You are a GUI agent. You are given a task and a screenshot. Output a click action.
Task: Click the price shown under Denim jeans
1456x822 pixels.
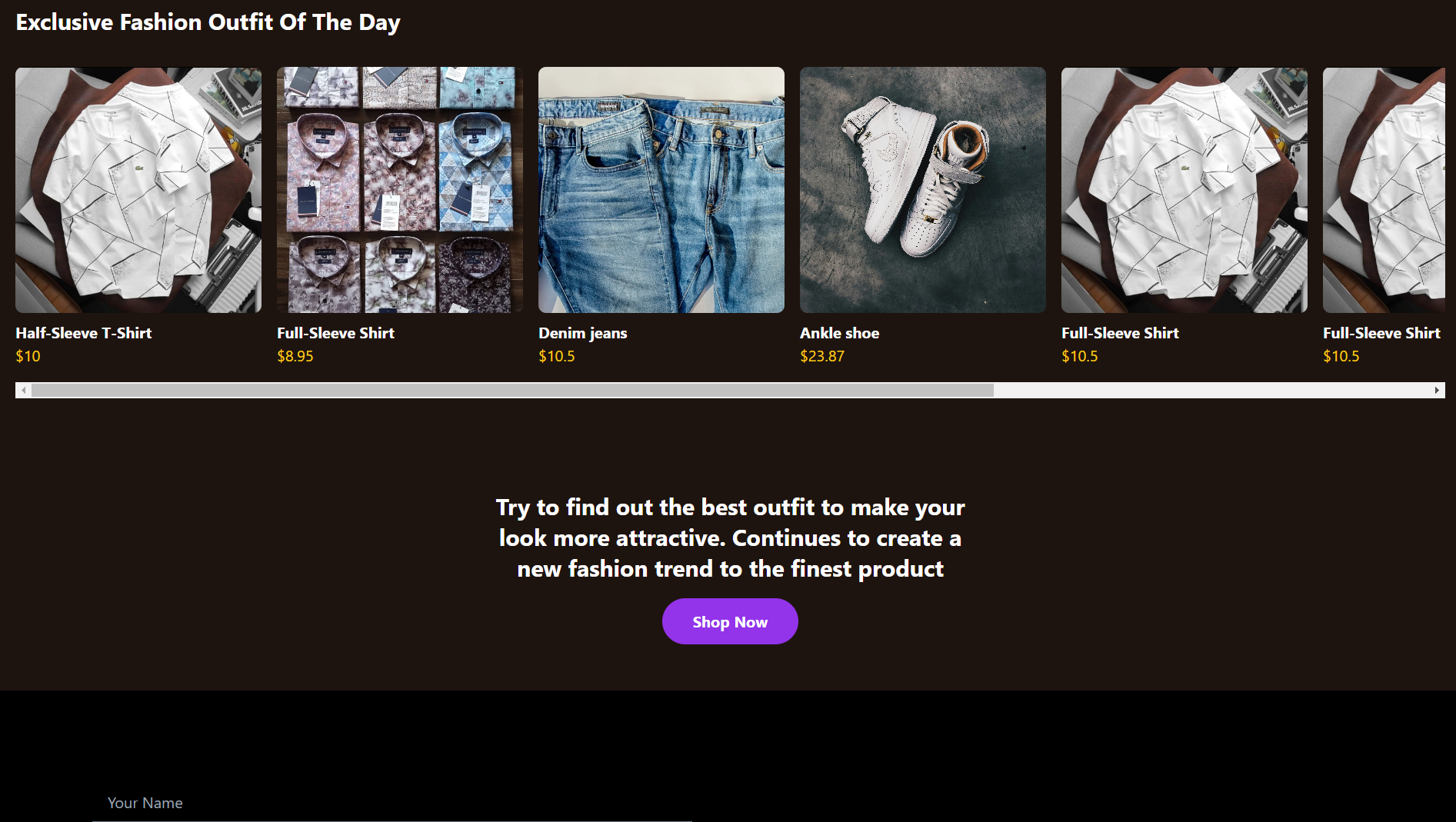point(557,356)
